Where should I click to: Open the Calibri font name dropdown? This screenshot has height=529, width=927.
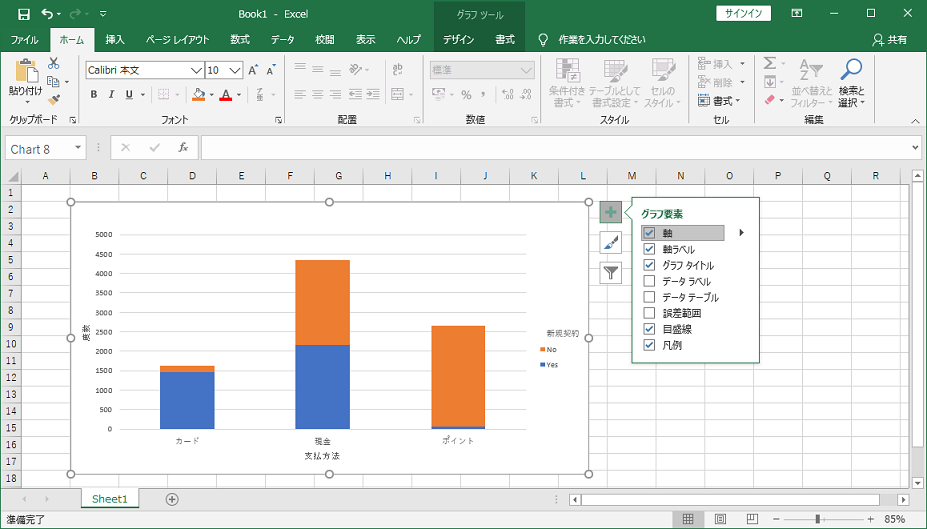coord(196,70)
